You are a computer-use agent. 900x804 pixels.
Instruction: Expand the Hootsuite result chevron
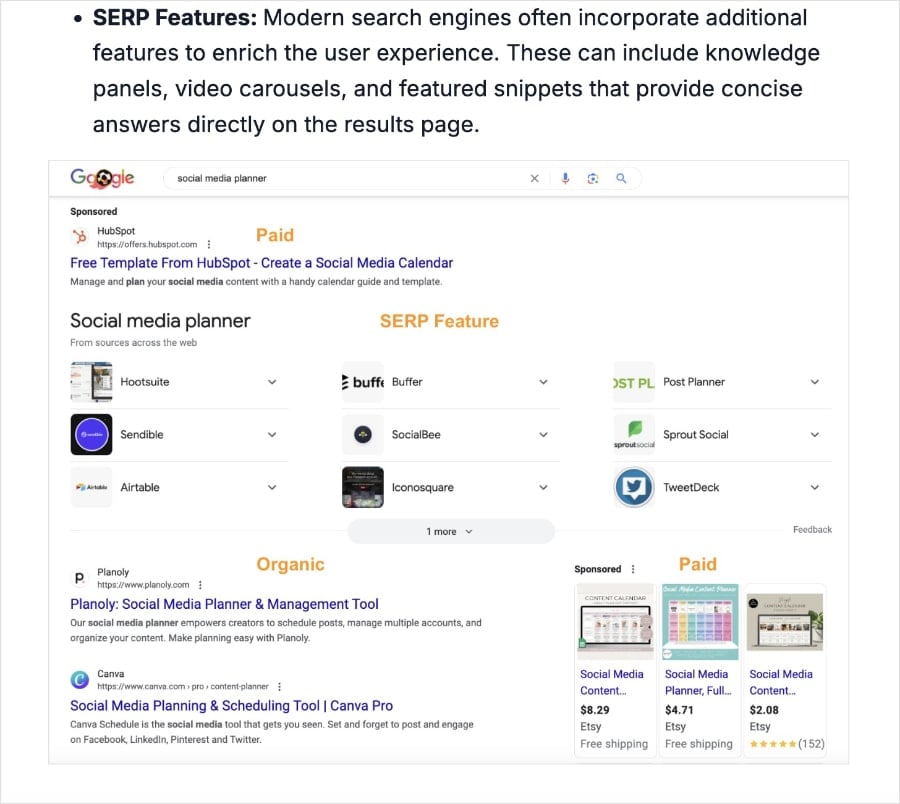(x=272, y=381)
